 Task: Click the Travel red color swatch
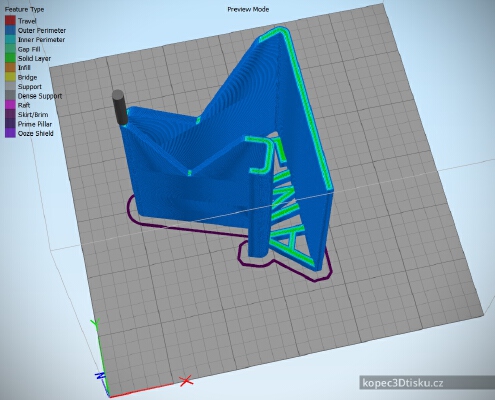point(10,21)
